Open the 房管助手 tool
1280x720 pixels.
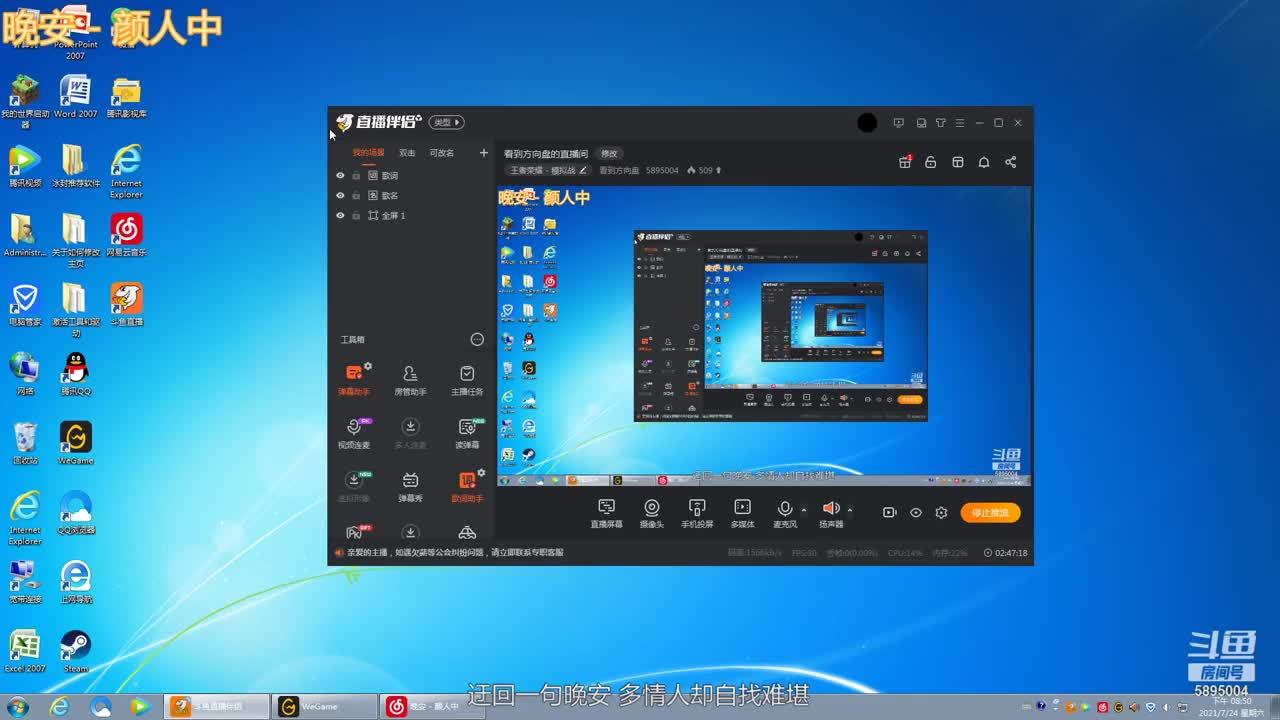[410, 379]
